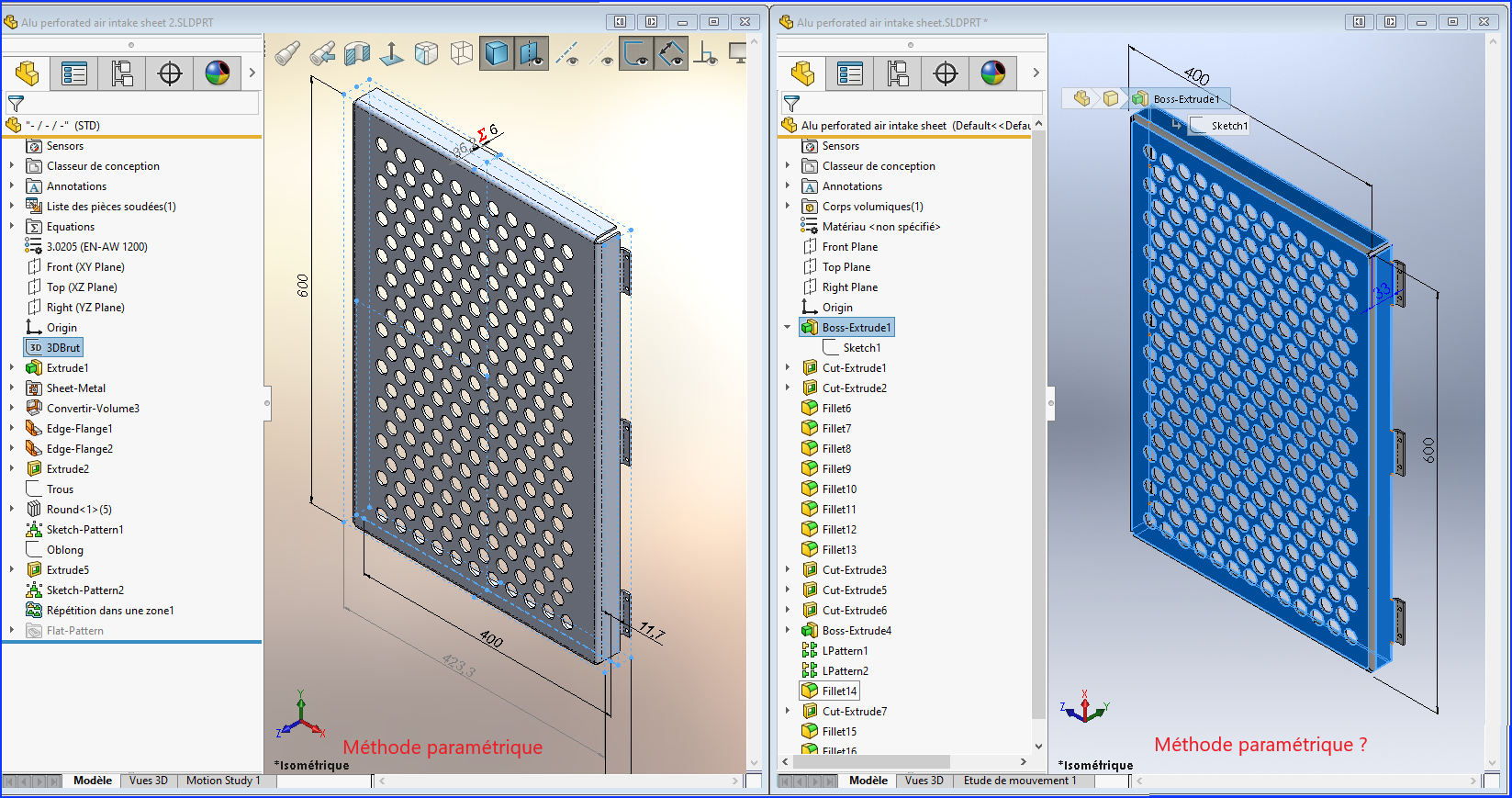Click right tree vertical scrollbar down arrow
The height and width of the screenshot is (798, 1512).
(x=1038, y=747)
